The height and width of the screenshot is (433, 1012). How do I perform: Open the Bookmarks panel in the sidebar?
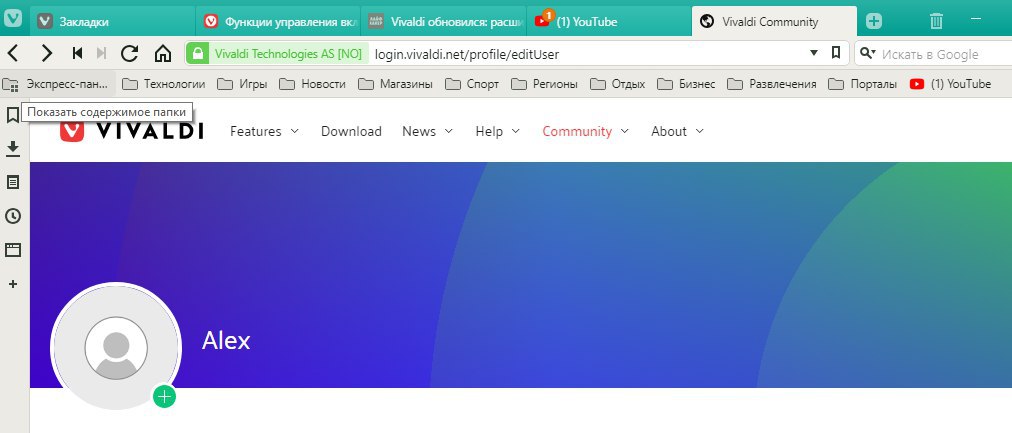point(12,116)
